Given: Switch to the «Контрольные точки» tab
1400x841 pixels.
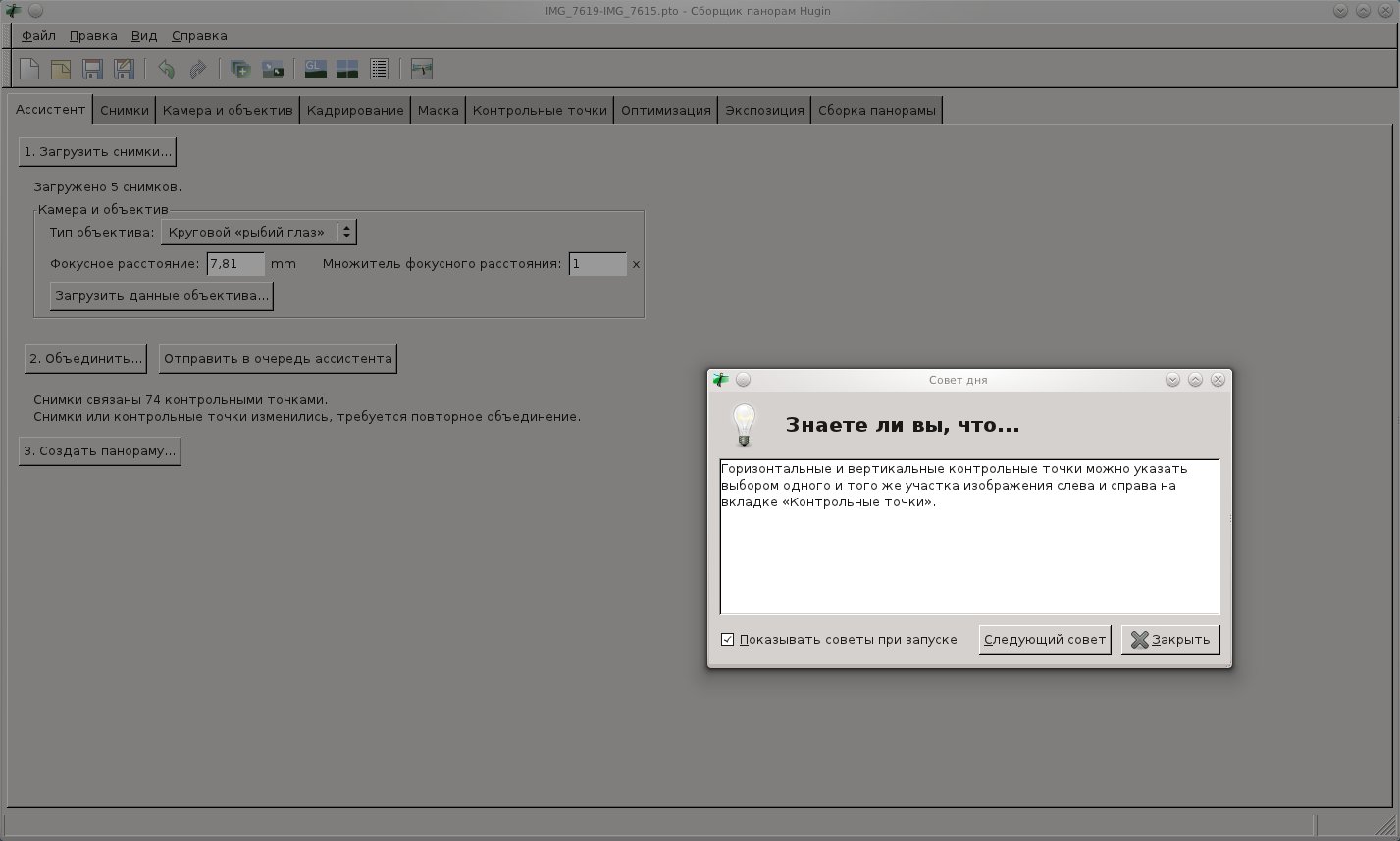Looking at the screenshot, I should (x=540, y=110).
